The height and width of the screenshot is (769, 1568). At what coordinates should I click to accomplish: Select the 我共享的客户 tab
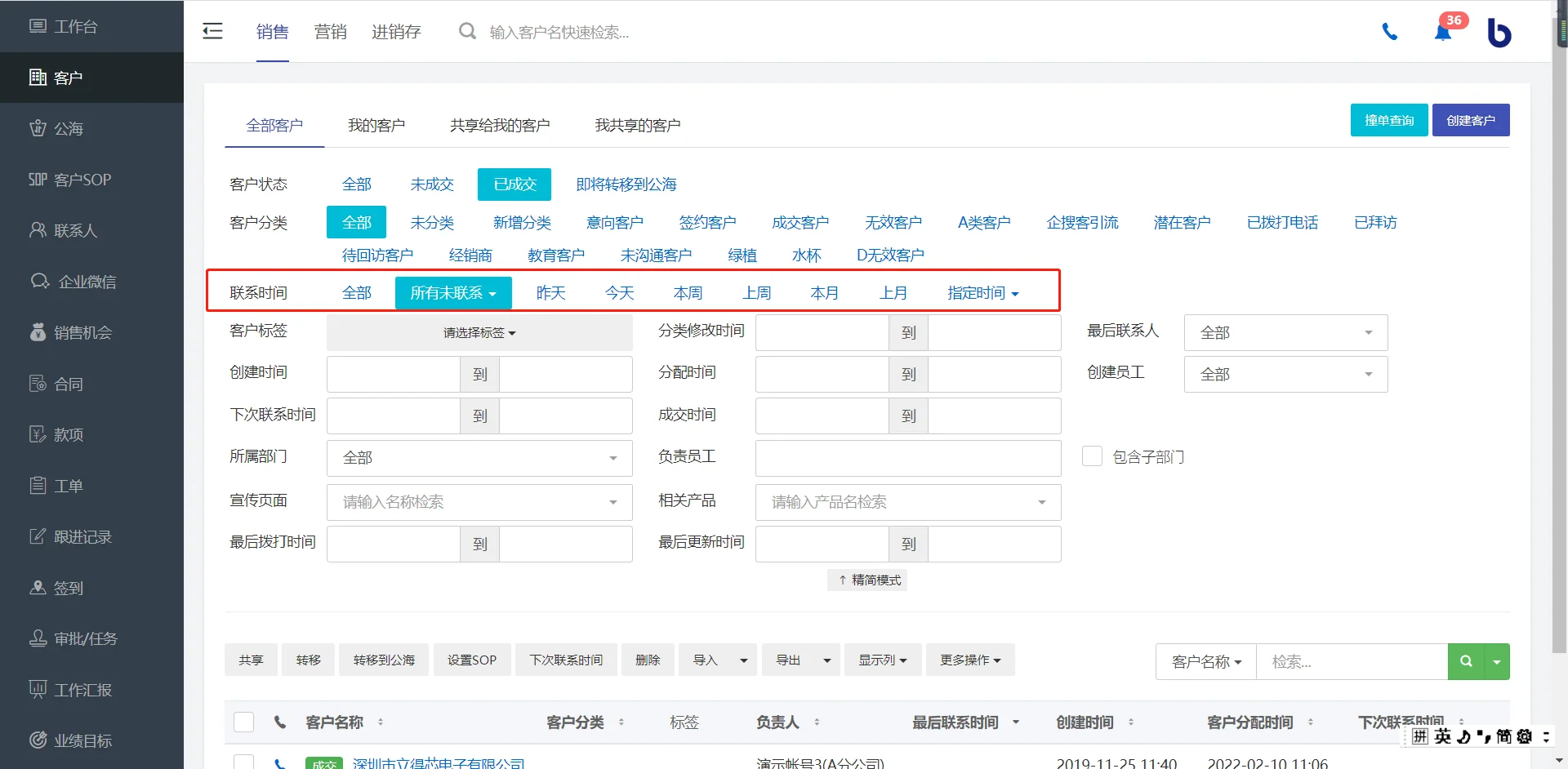pos(638,125)
